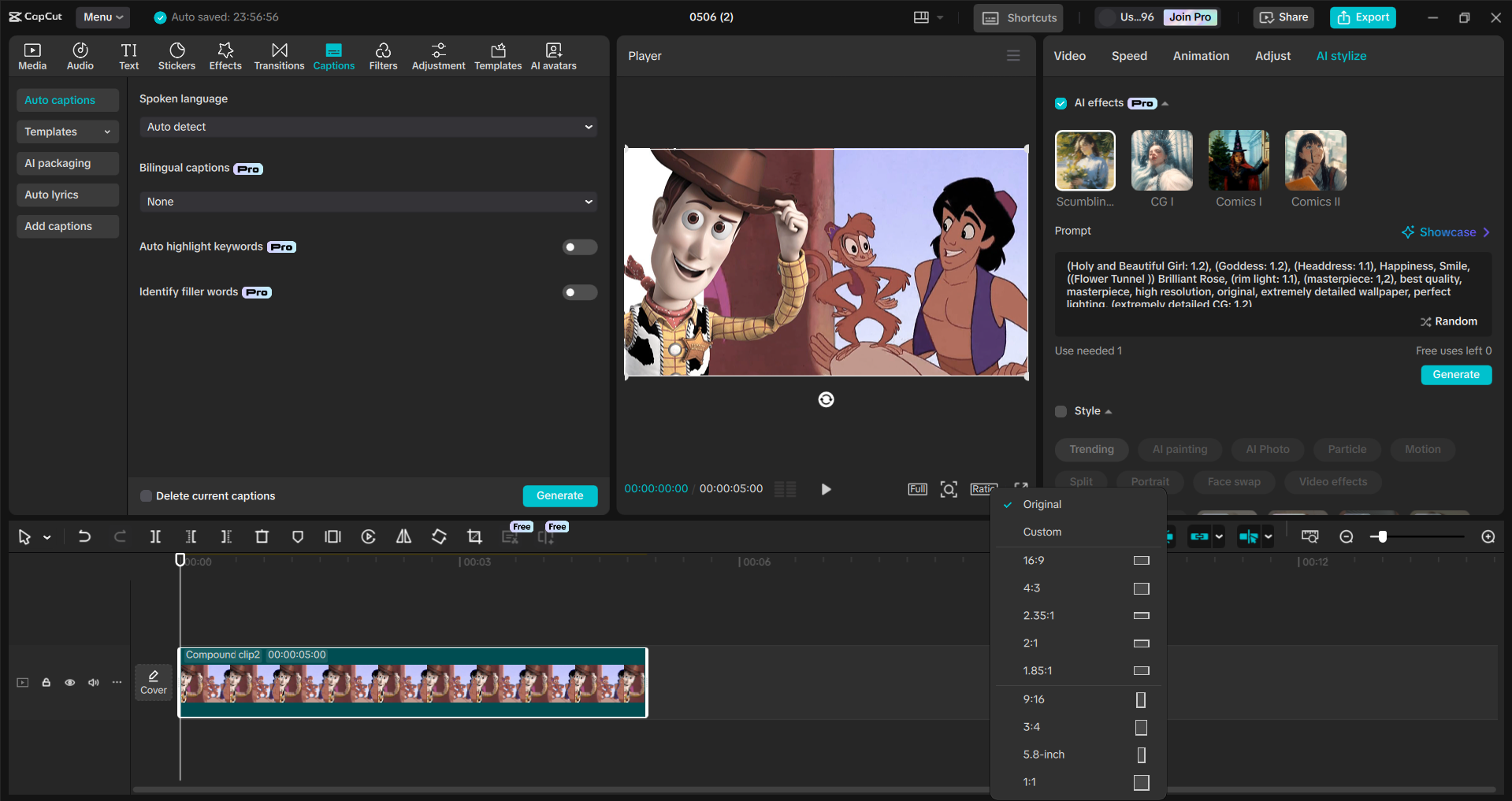Viewport: 1512px width, 801px height.
Task: Open the Transitions panel
Action: (x=279, y=55)
